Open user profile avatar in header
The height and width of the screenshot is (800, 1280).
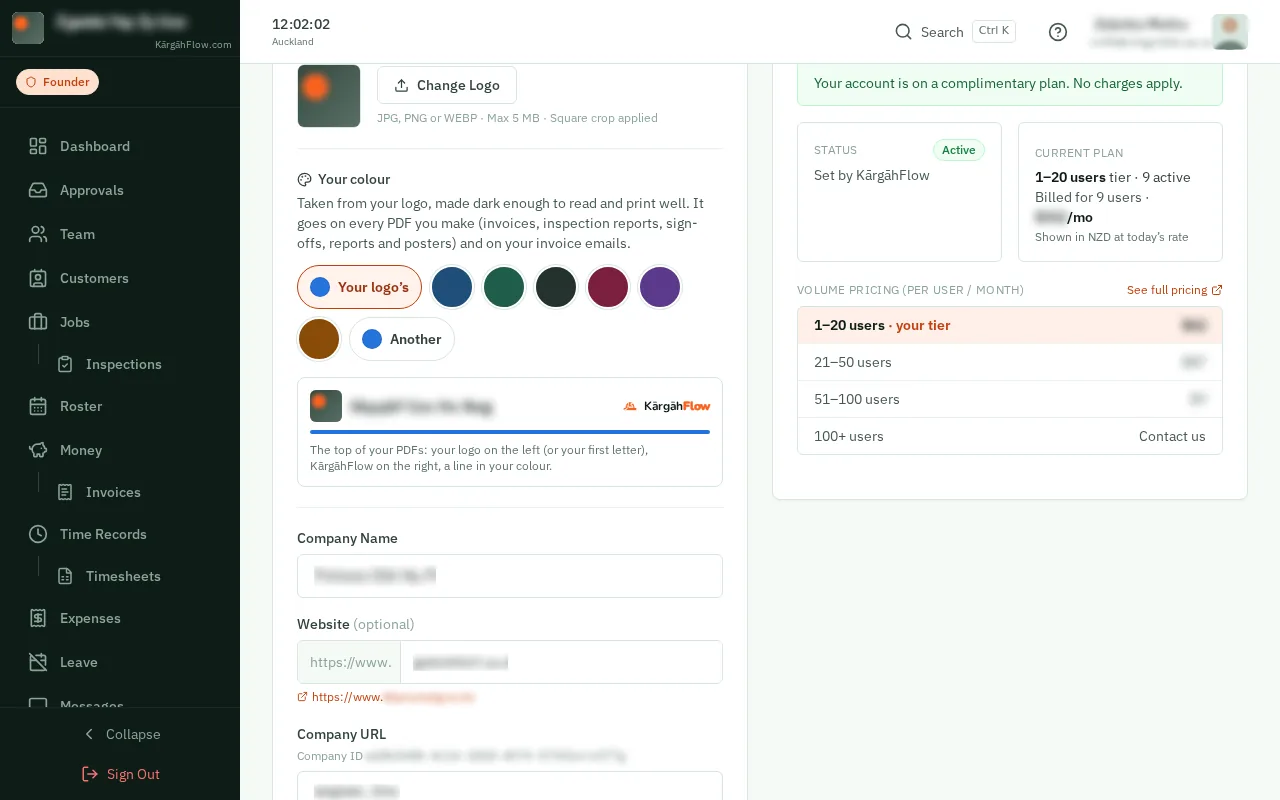[x=1230, y=32]
